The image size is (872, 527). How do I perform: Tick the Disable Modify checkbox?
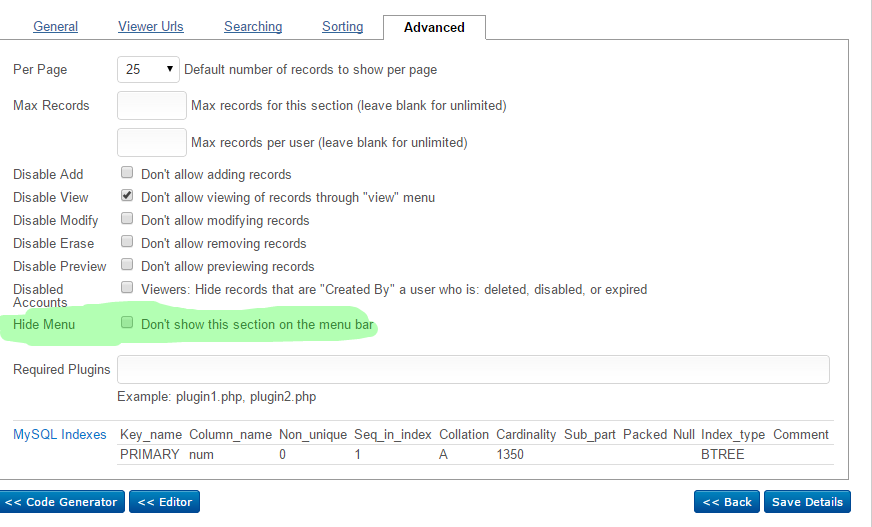(127, 218)
